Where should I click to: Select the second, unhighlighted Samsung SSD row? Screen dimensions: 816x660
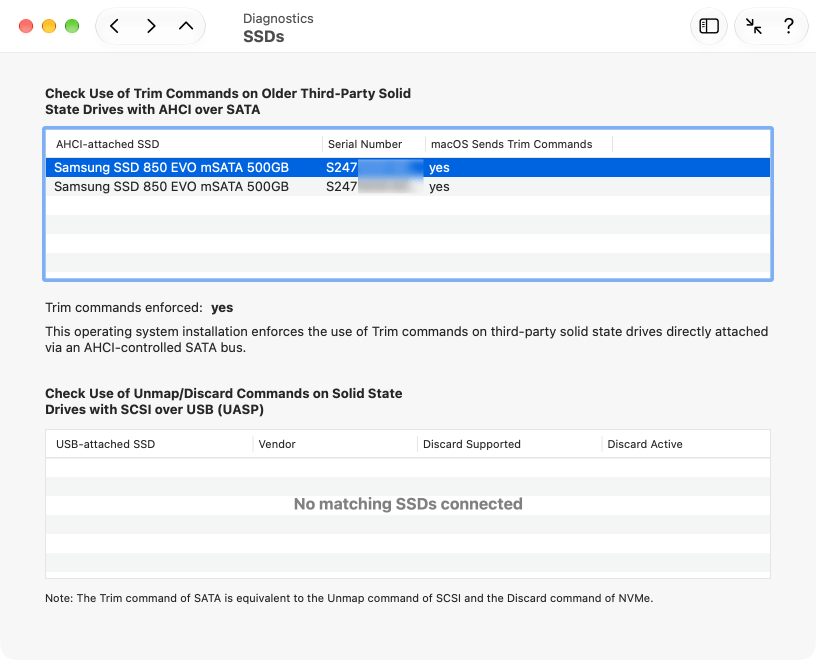pyautogui.click(x=408, y=187)
